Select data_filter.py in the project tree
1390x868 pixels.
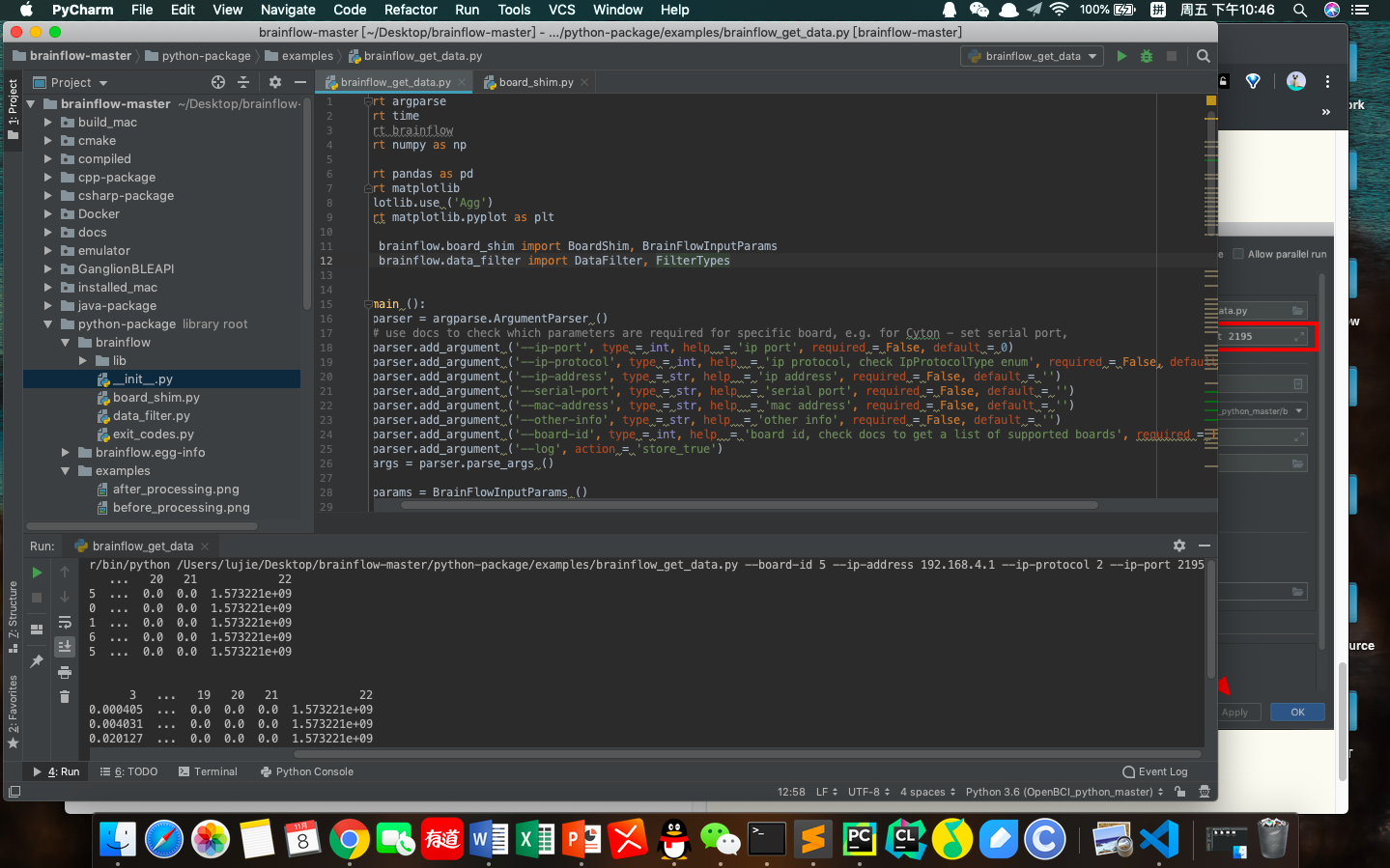click(x=151, y=416)
